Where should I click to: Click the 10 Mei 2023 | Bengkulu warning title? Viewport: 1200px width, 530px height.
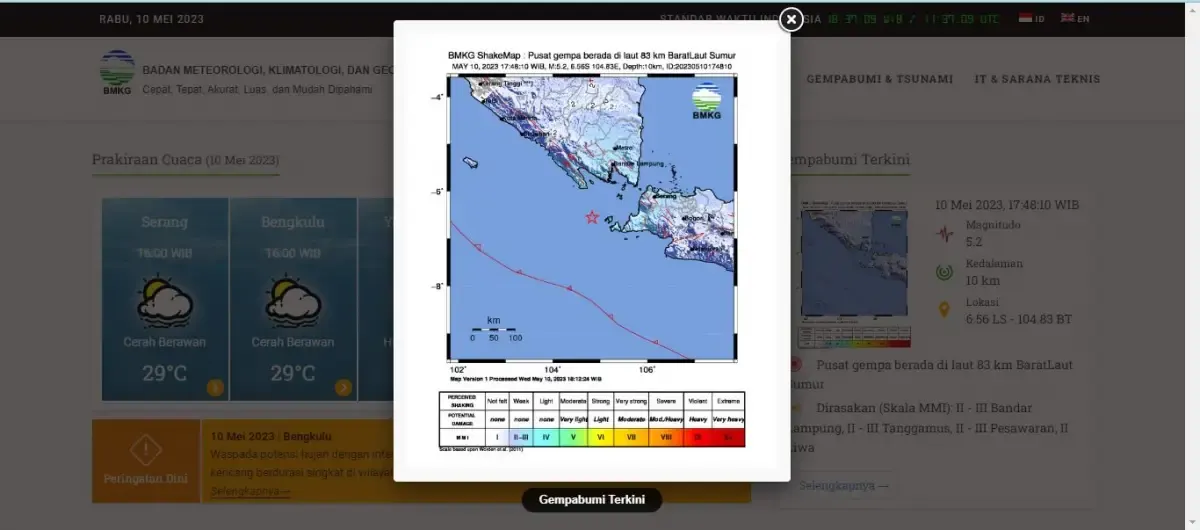[271, 437]
